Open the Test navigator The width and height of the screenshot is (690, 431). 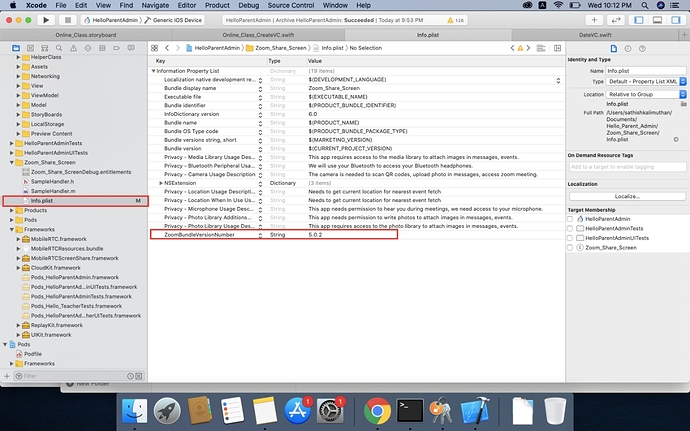[88, 48]
